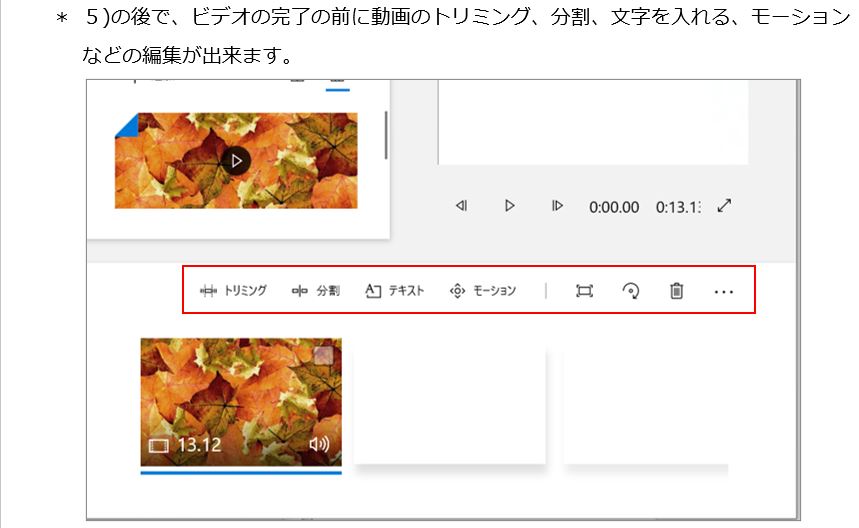Click the 0:00.00 current time display
Screen dimensions: 859x528
tap(614, 207)
